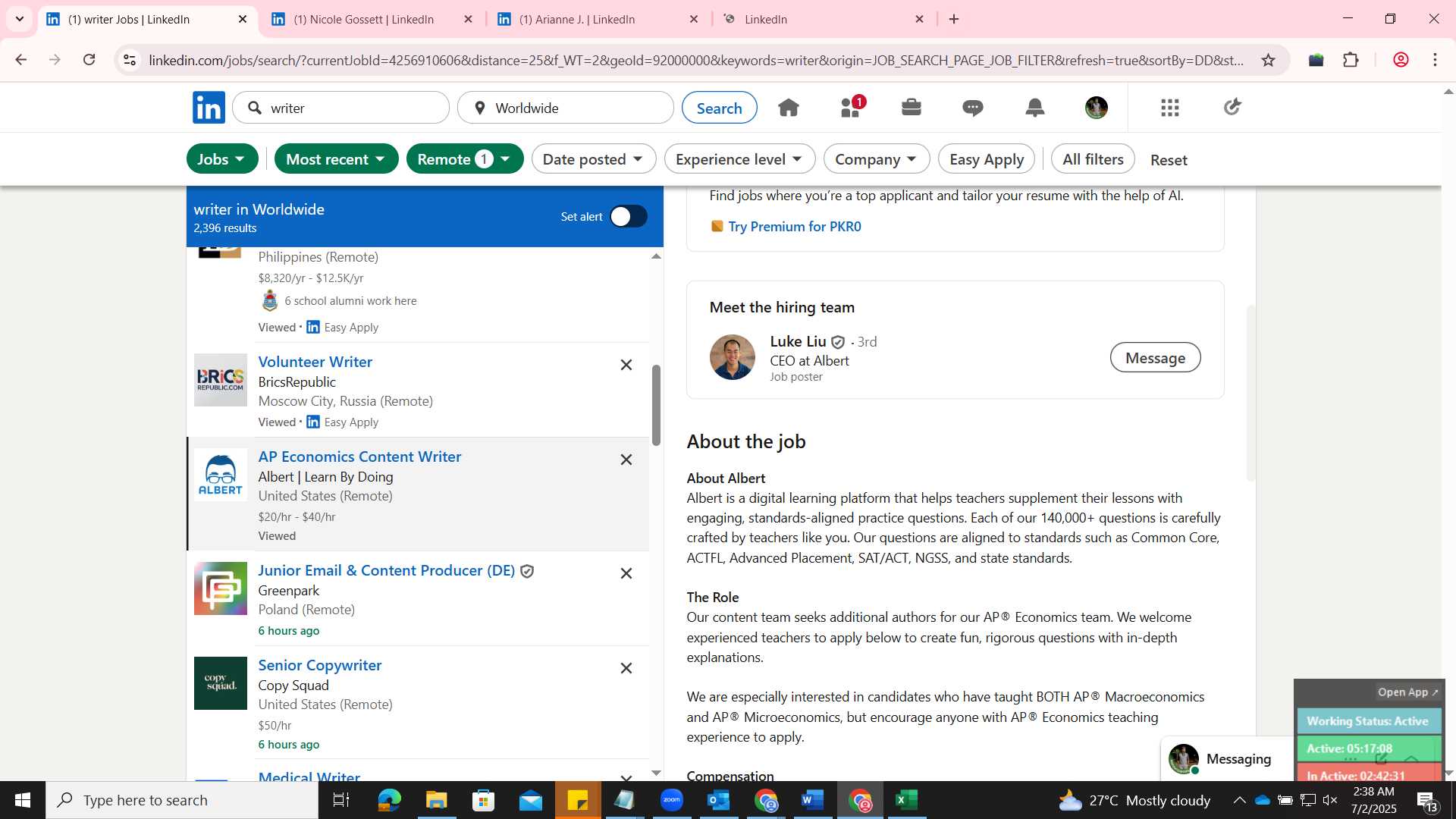Open Junior Email & Content Producer (DE) job
Viewport: 1456px width, 819px height.
click(386, 570)
